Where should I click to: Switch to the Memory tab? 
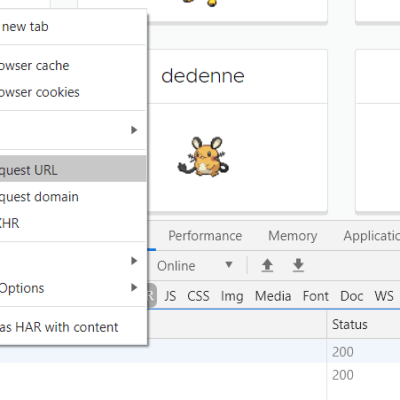[x=293, y=236]
